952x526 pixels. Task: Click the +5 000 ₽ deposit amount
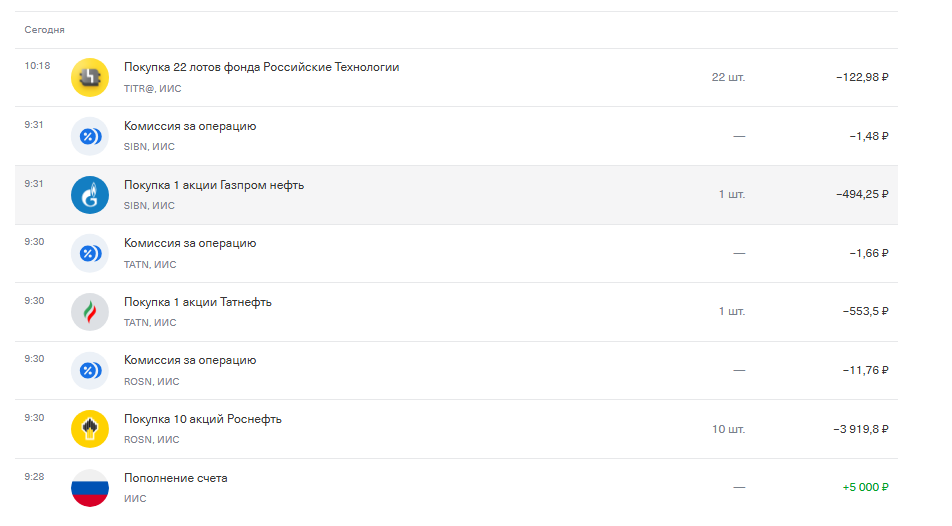coord(865,487)
